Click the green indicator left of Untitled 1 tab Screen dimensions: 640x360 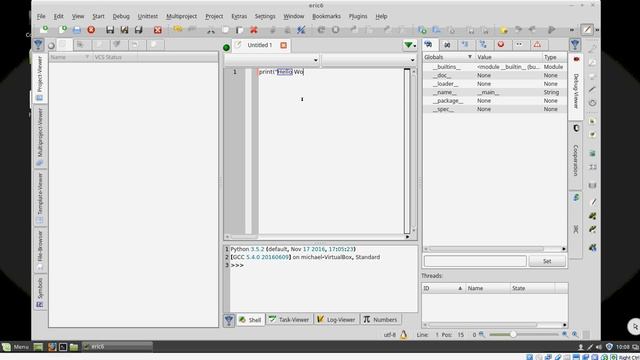click(227, 47)
